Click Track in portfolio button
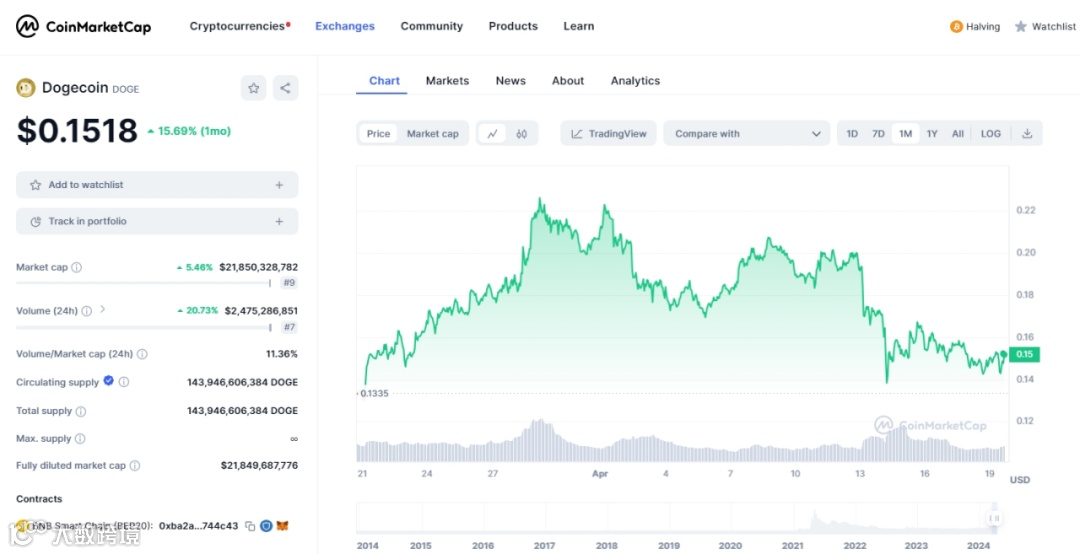Viewport: 1080px width, 554px height. point(157,222)
